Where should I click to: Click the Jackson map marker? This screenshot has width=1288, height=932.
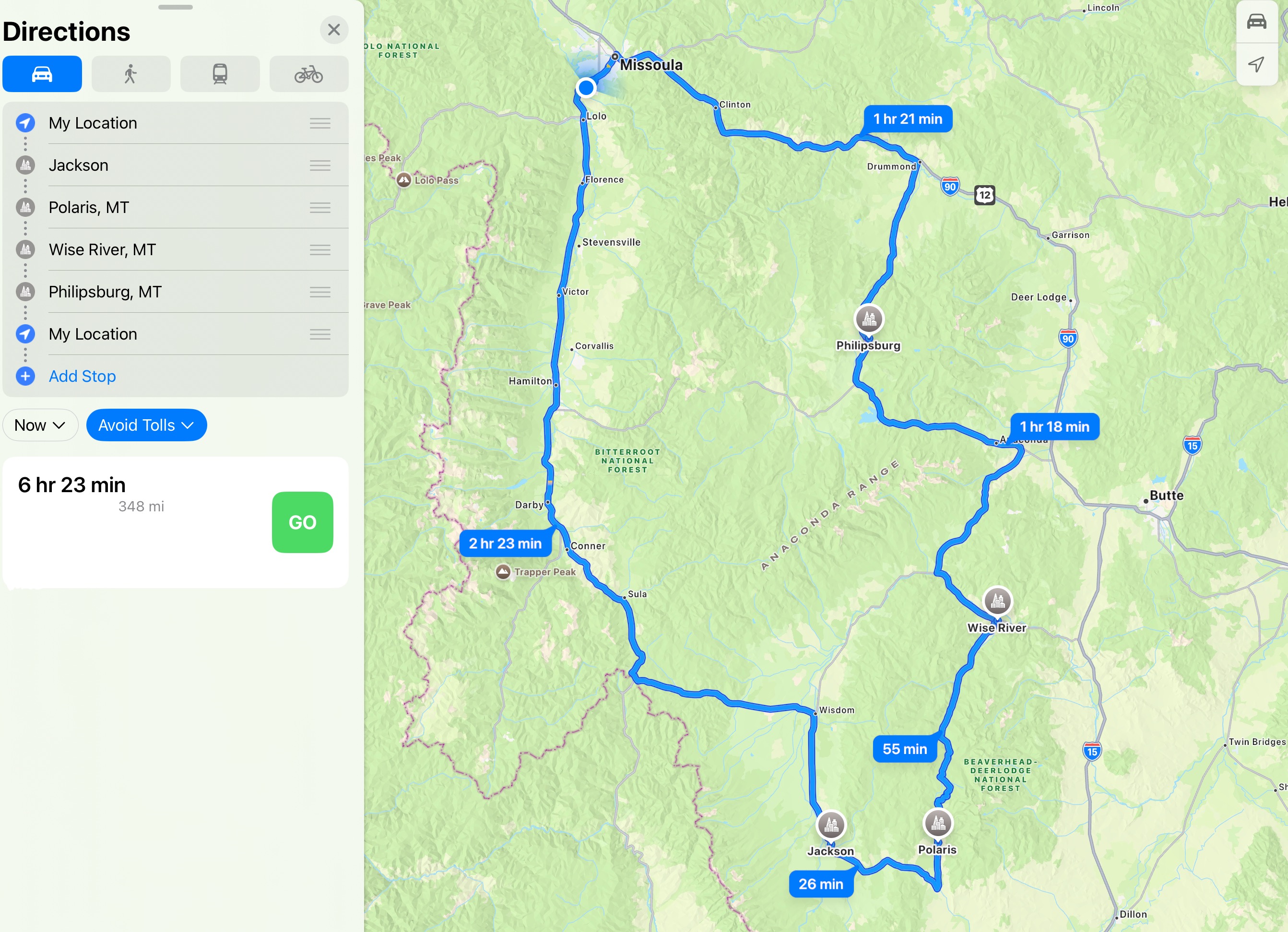831,825
